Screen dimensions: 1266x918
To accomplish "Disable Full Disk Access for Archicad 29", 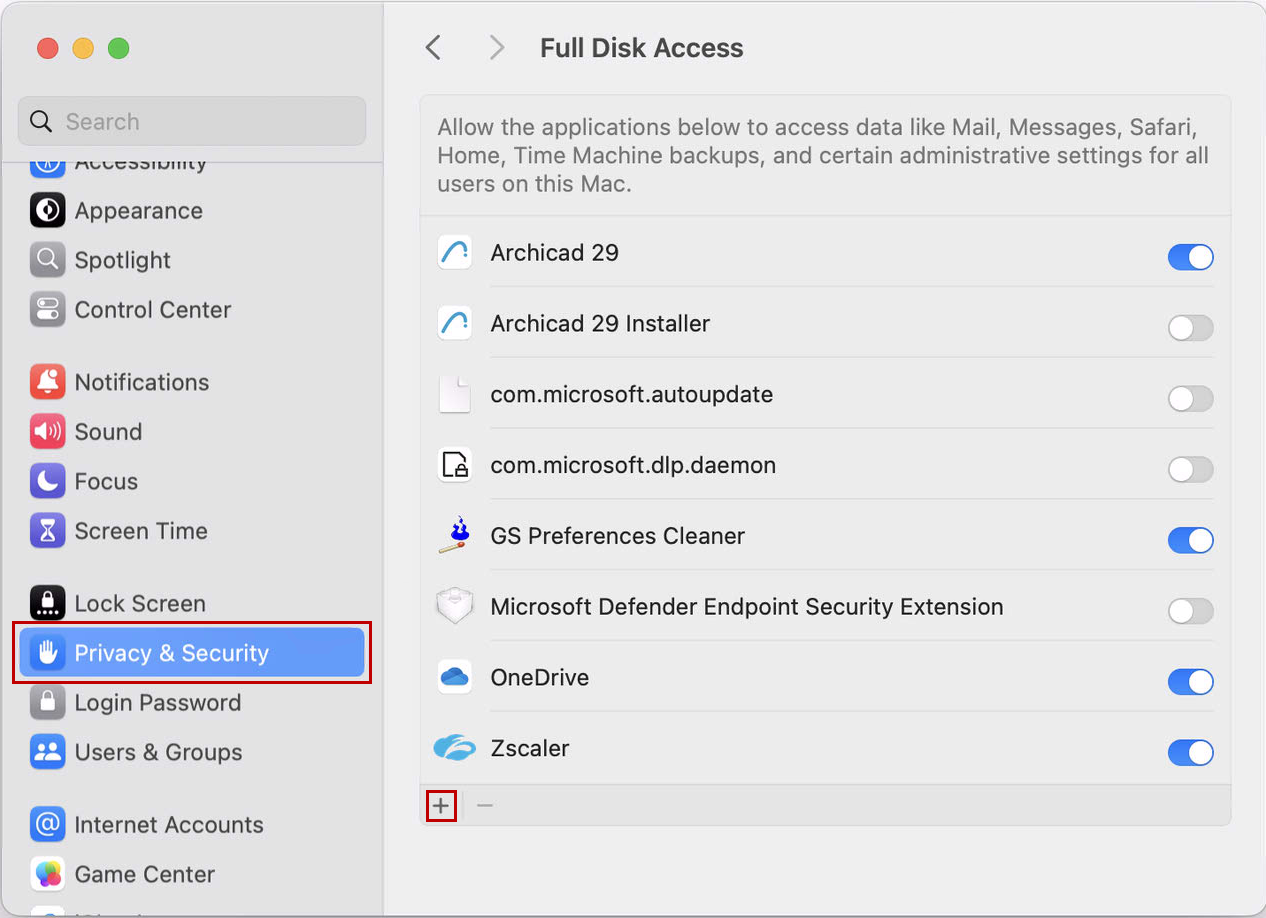I will 1190,257.
